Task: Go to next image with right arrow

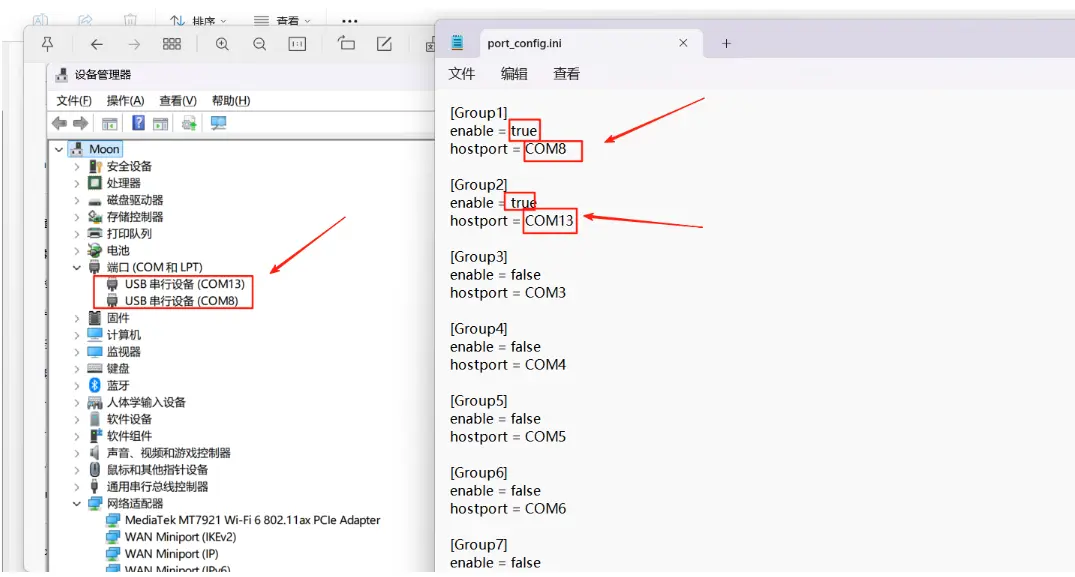Action: pos(134,45)
